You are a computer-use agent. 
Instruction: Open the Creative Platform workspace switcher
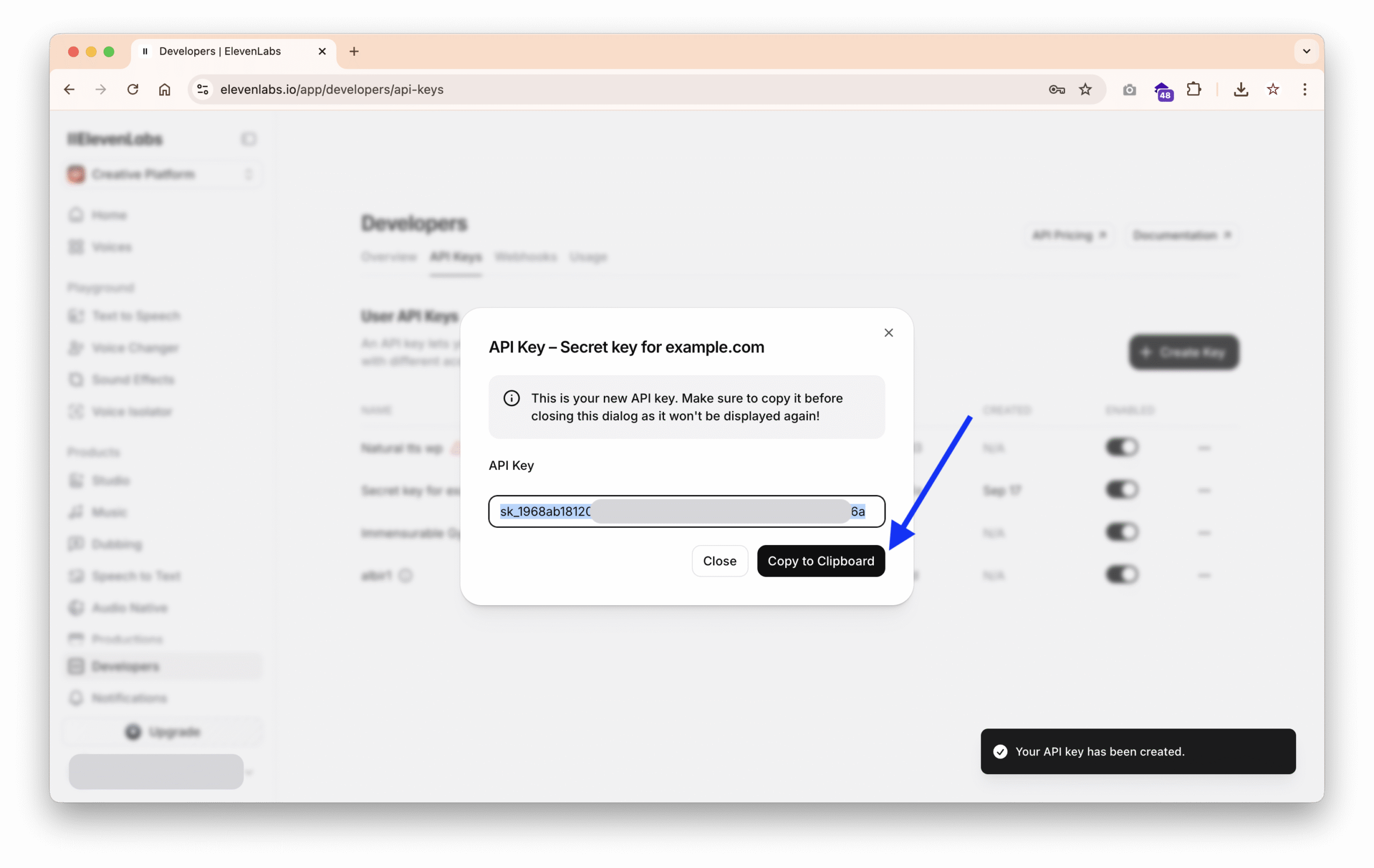(x=163, y=174)
